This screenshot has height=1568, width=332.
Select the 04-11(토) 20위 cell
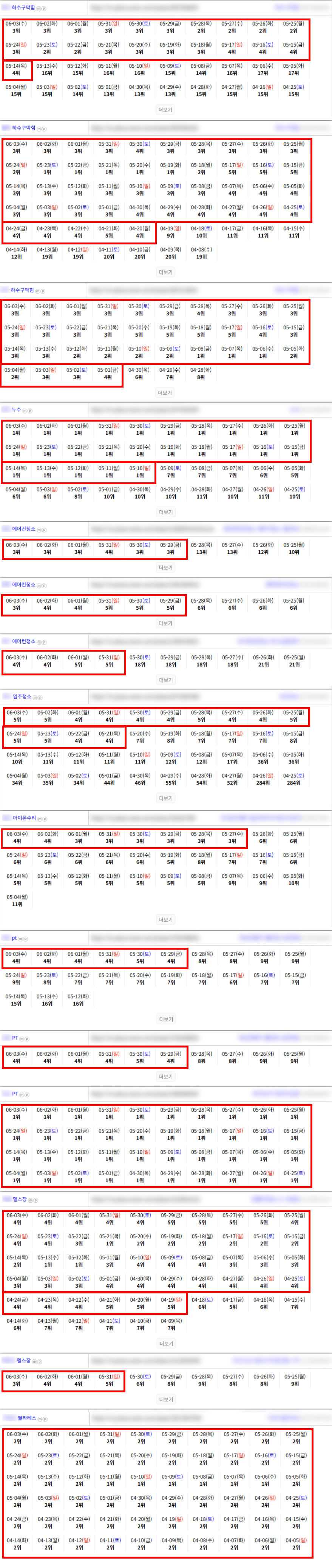click(x=109, y=253)
